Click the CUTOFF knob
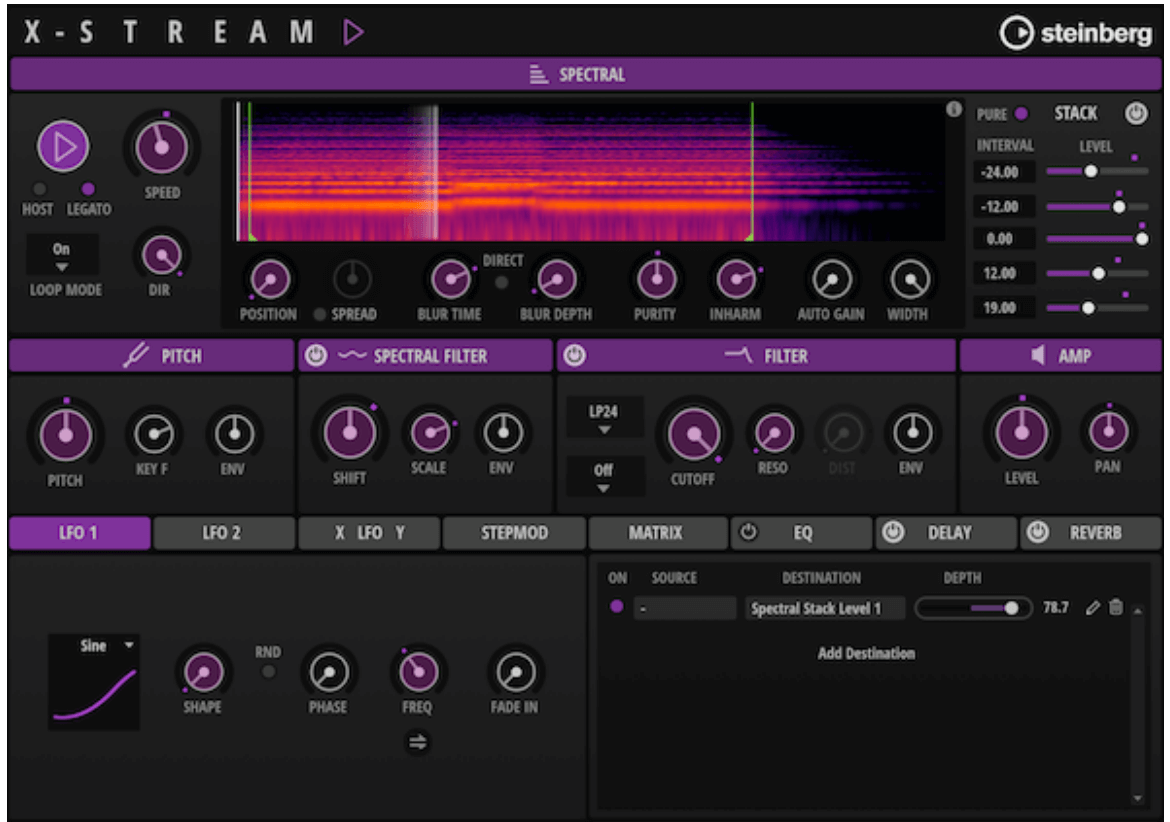The height and width of the screenshot is (822, 1170). coord(693,434)
